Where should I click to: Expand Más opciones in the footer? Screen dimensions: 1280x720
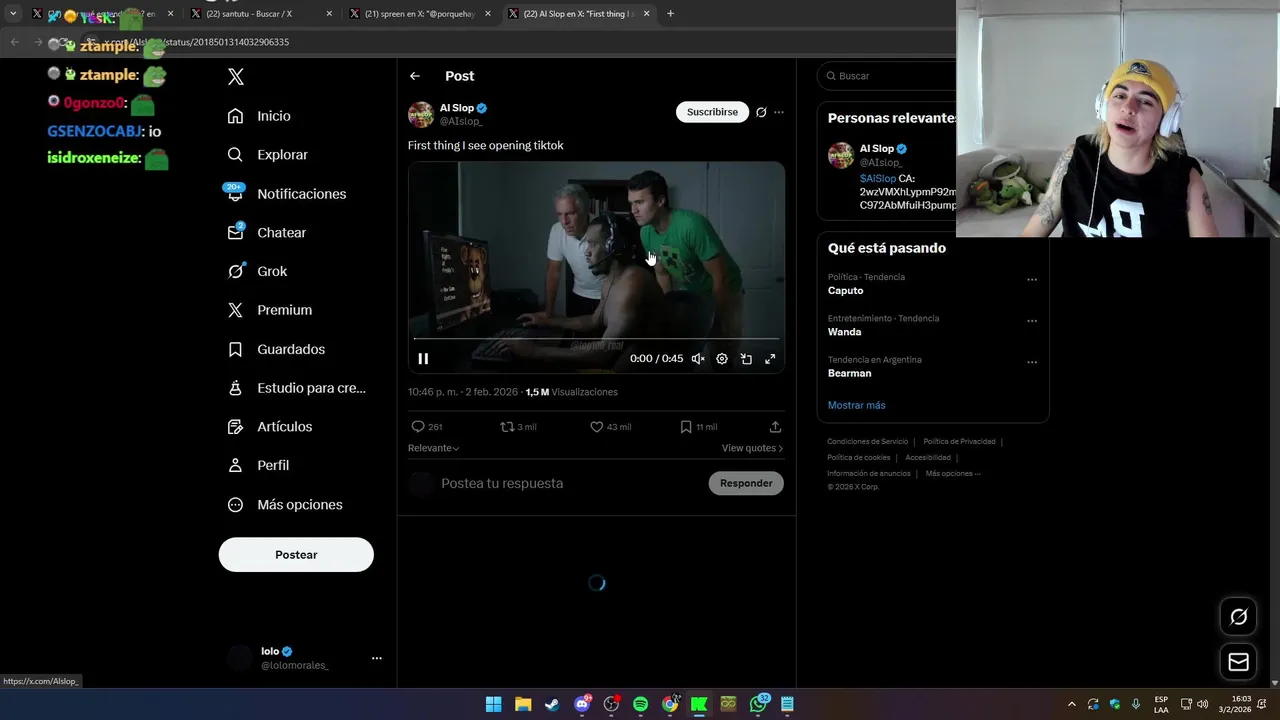pos(953,473)
